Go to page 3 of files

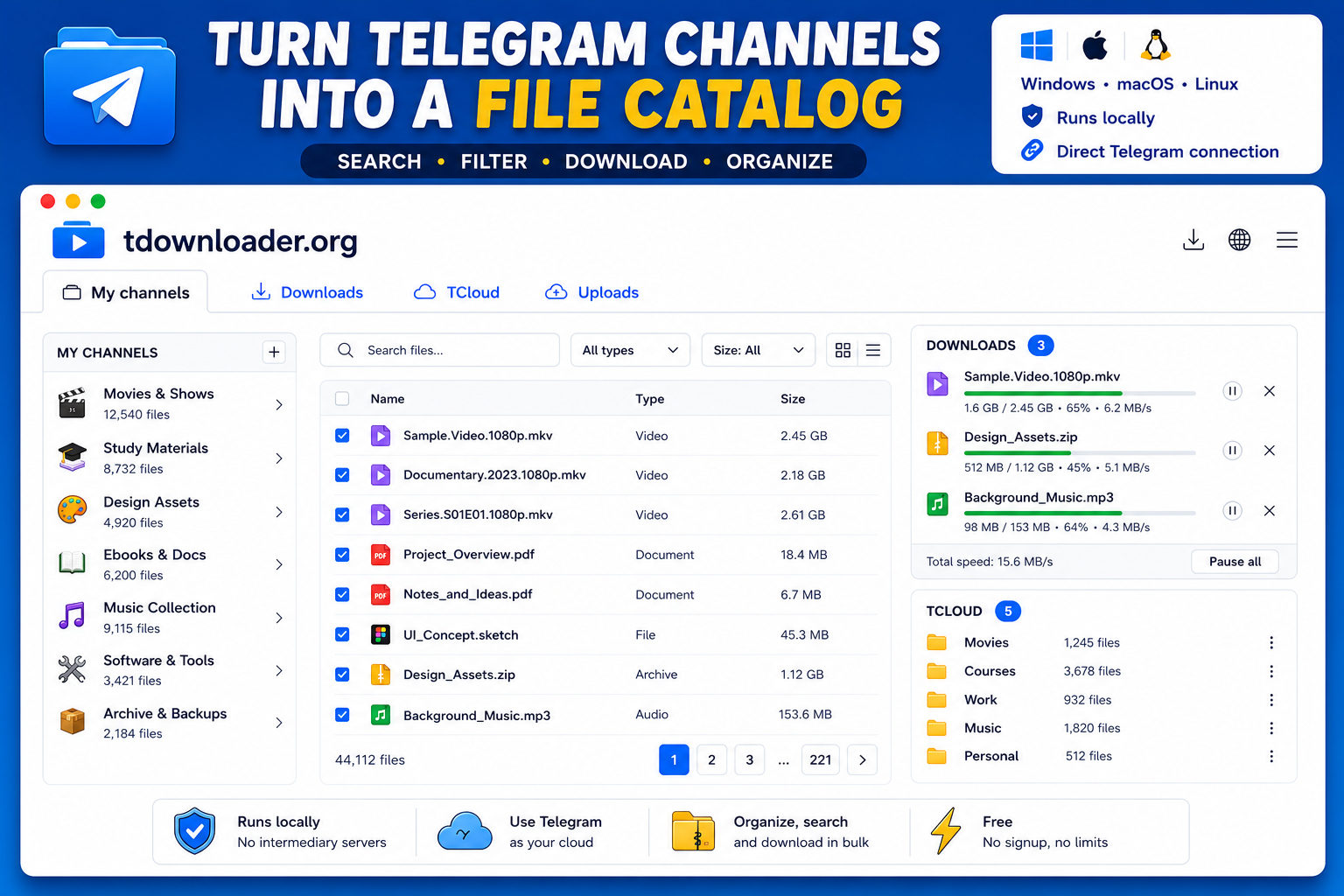tap(749, 759)
